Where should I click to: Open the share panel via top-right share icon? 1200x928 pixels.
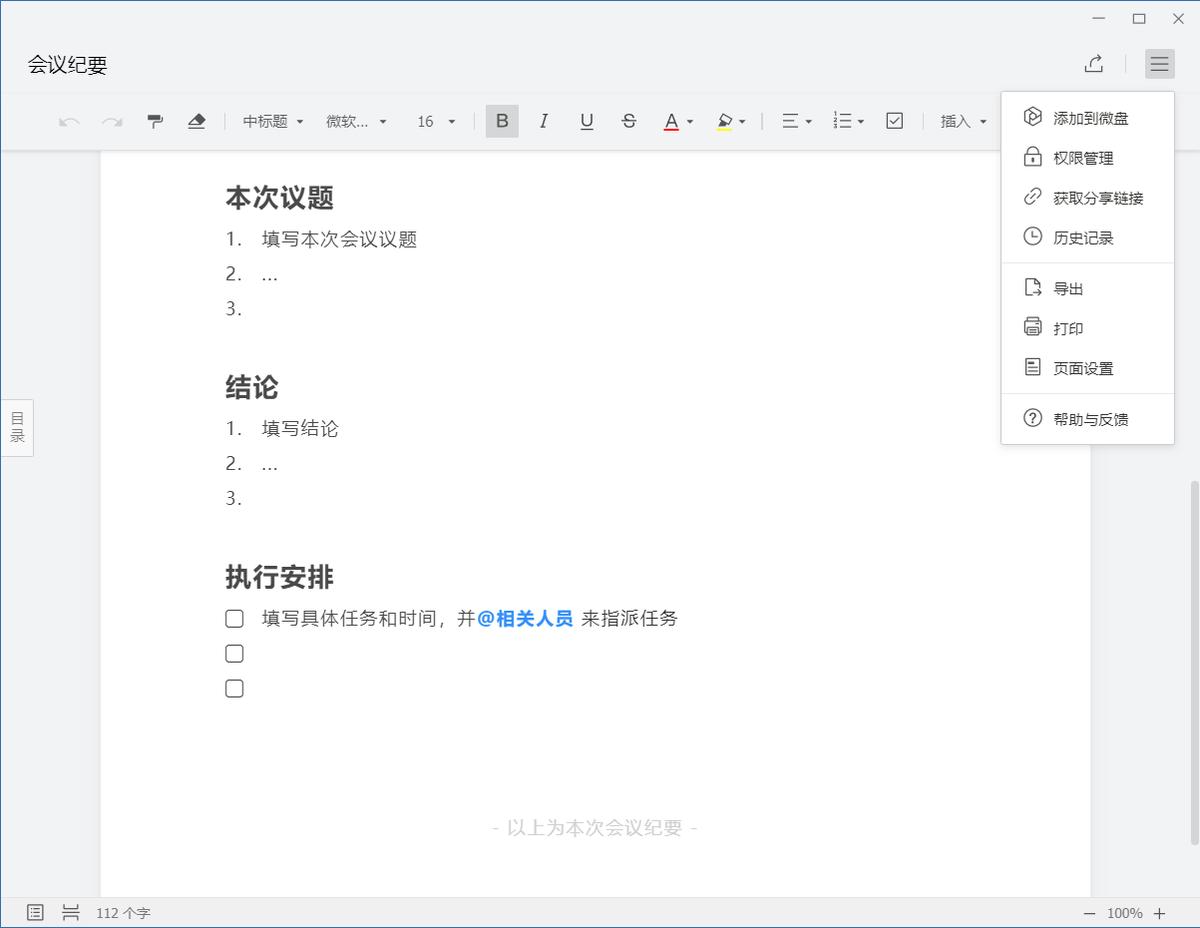pos(1094,63)
